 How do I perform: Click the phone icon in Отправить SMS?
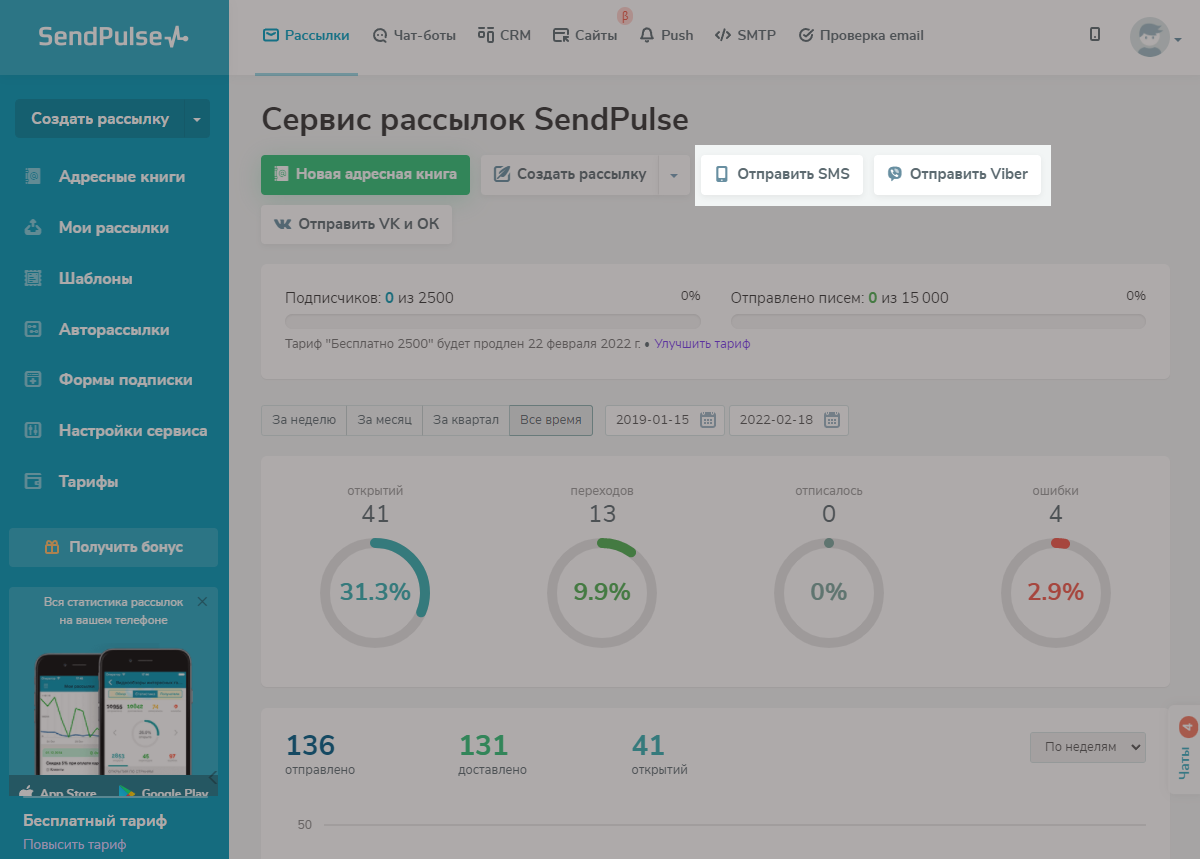[x=721, y=174]
